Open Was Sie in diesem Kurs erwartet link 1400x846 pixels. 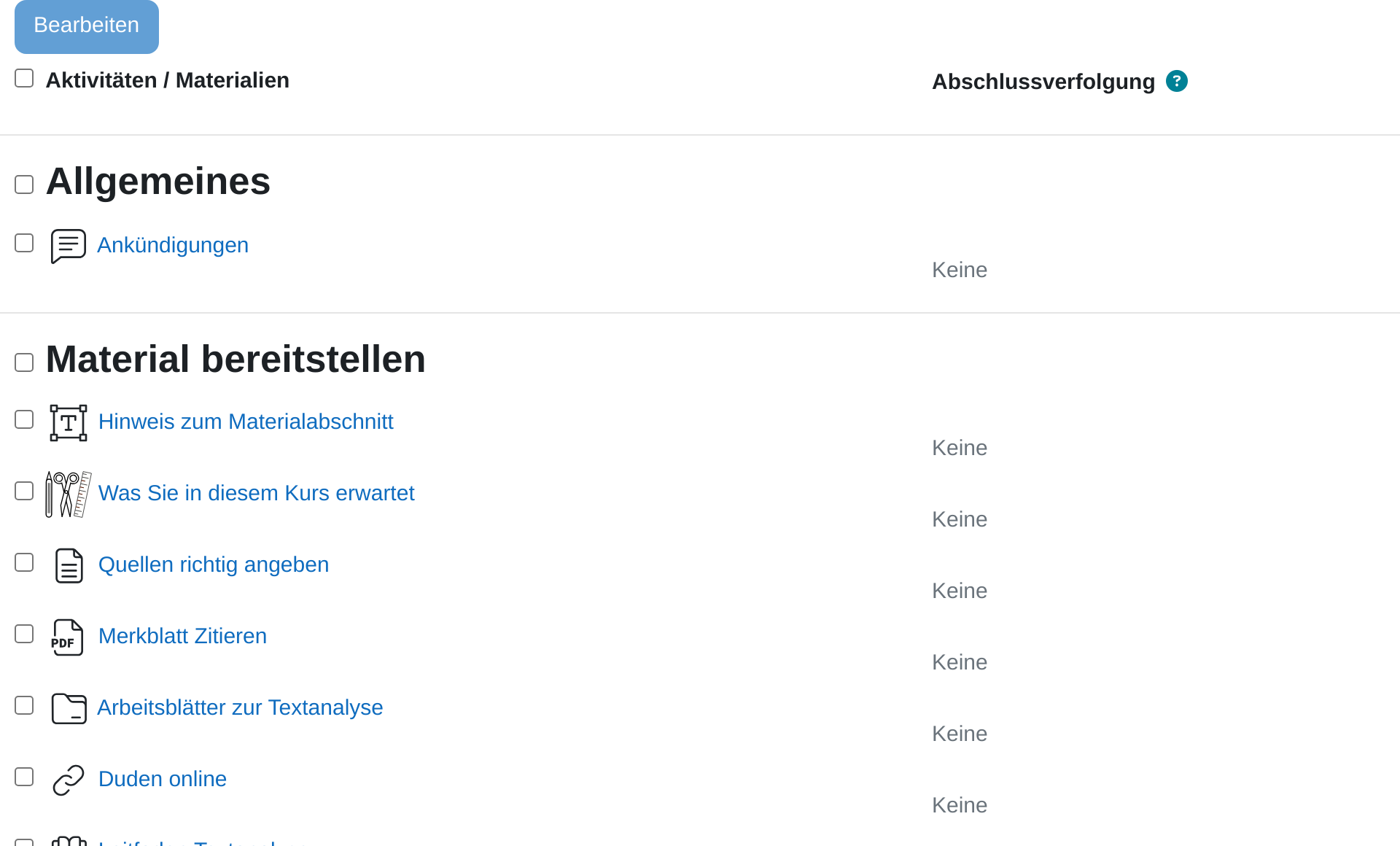(256, 493)
